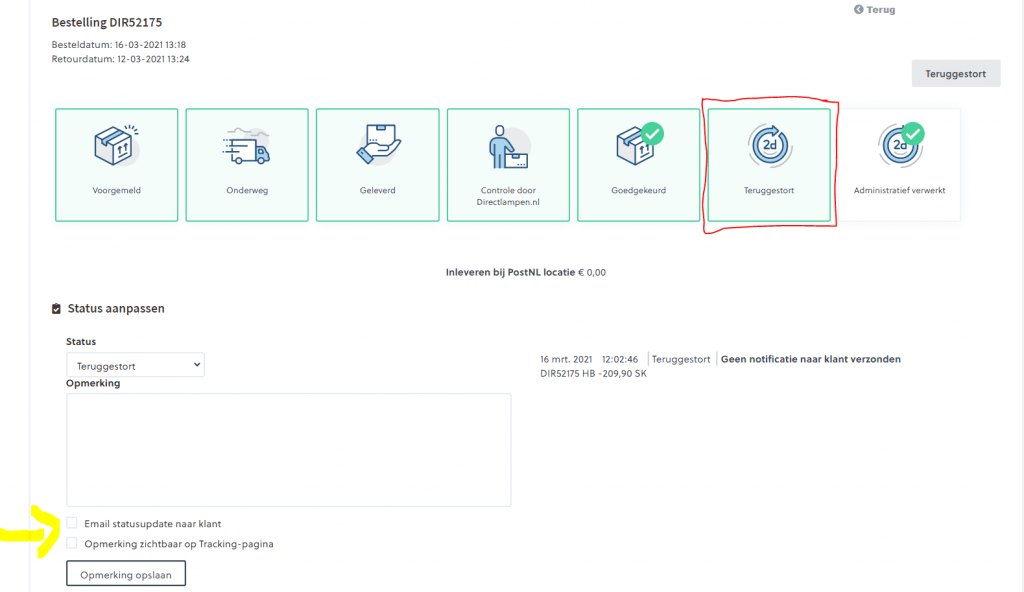Image resolution: width=1024 pixels, height=592 pixels.
Task: Click the Terug back arrow icon
Action: click(858, 10)
